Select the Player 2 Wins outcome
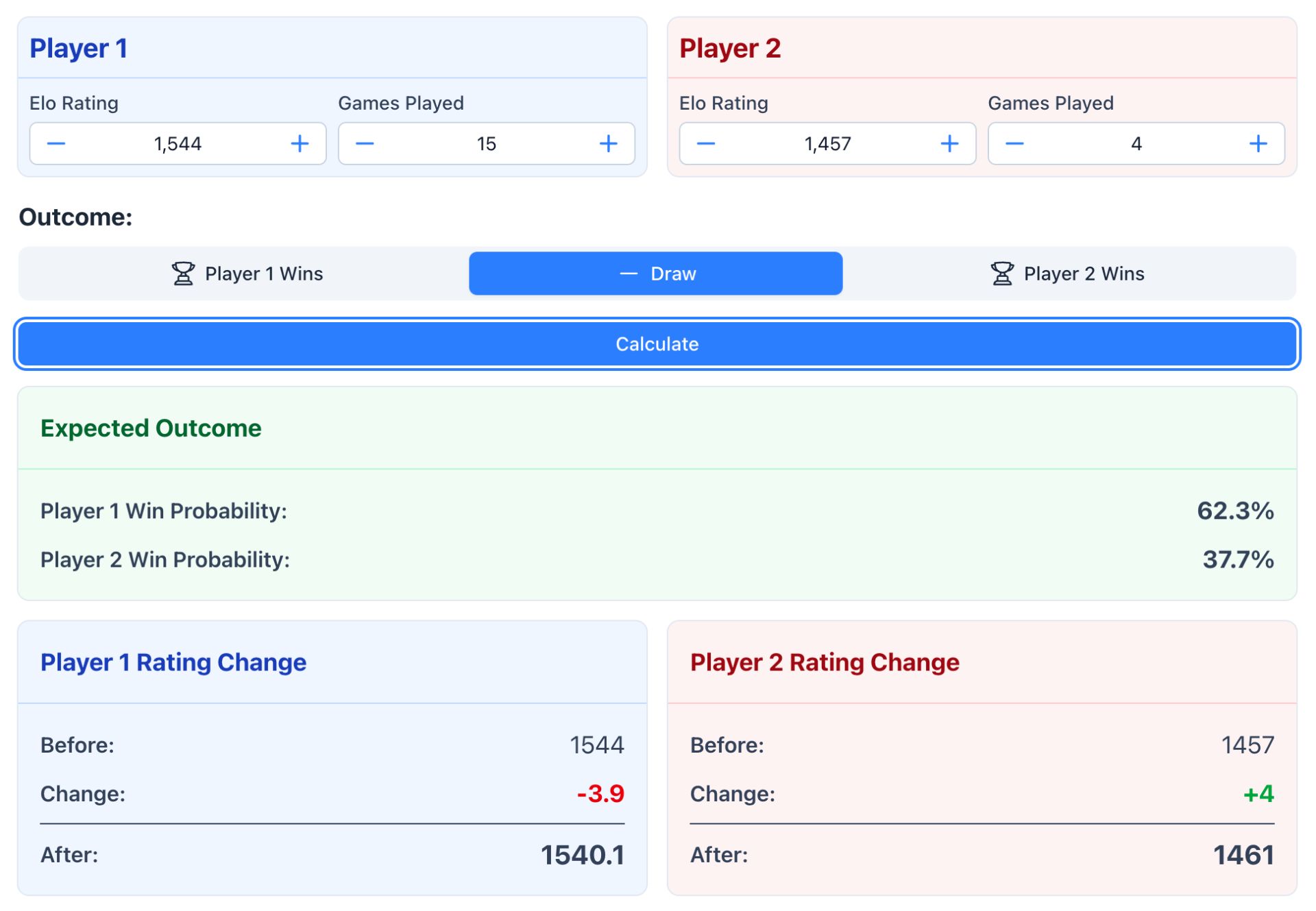The width and height of the screenshot is (1316, 911). click(x=1067, y=274)
